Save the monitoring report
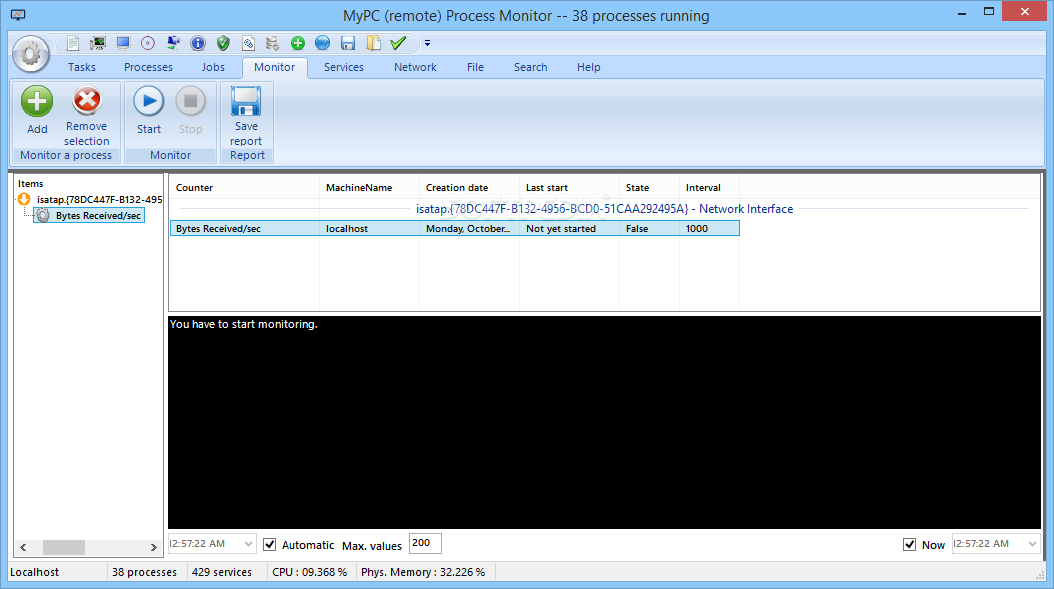The image size is (1054, 589). (x=246, y=116)
